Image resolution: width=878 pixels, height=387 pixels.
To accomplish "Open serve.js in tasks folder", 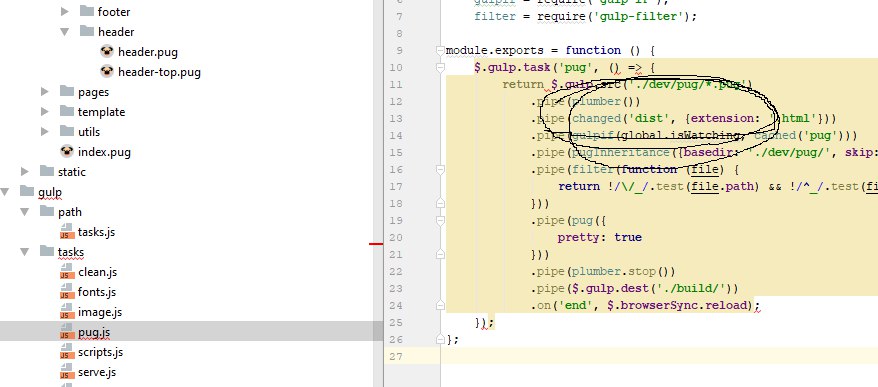I will 97,372.
